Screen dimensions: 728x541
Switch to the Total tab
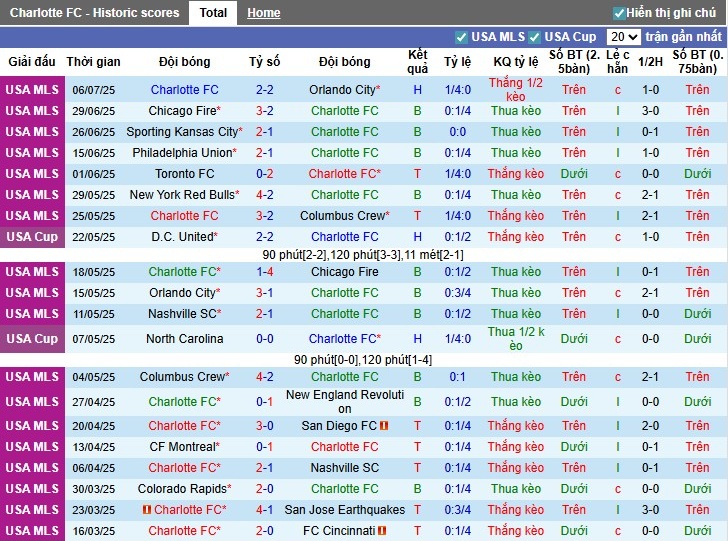[213, 13]
